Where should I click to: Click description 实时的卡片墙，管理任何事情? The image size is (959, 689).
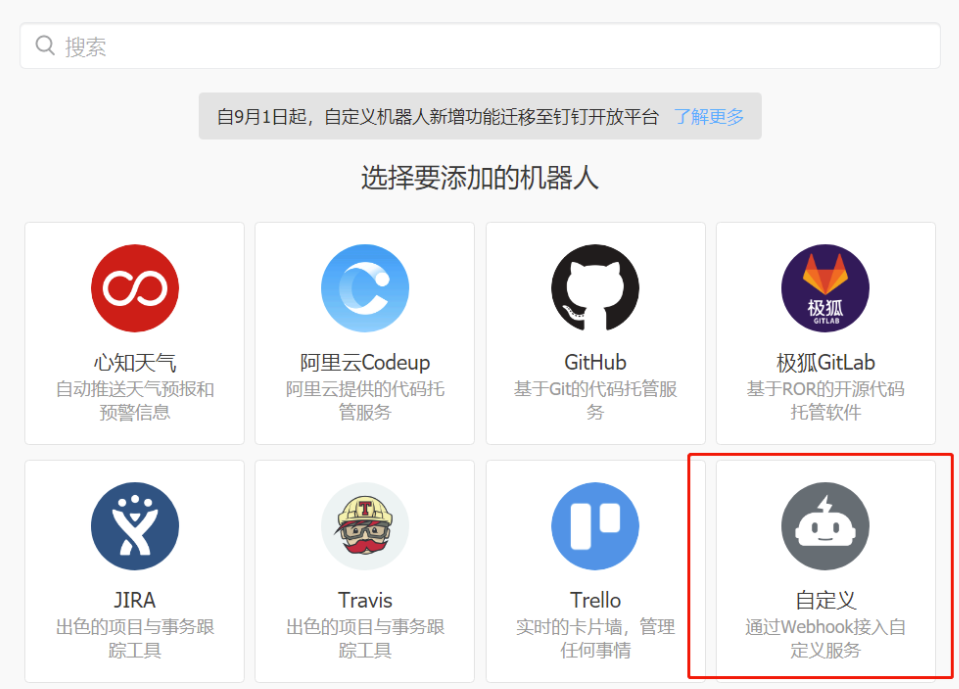tap(595, 638)
